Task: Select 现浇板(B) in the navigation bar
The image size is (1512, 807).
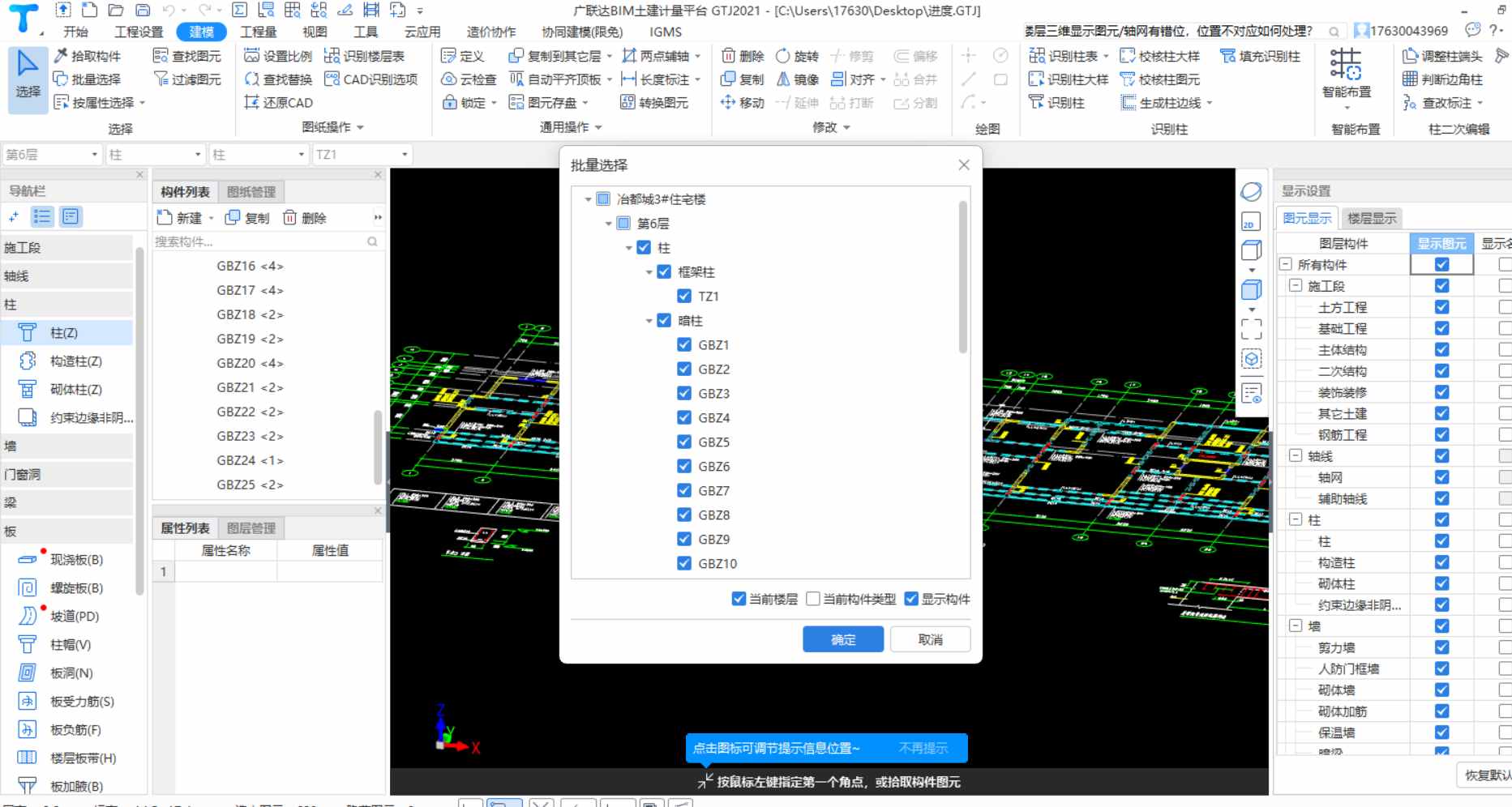Action: [x=67, y=560]
